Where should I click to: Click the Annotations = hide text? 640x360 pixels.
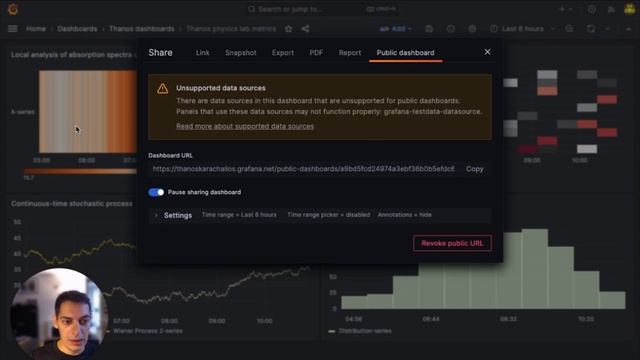(x=404, y=215)
